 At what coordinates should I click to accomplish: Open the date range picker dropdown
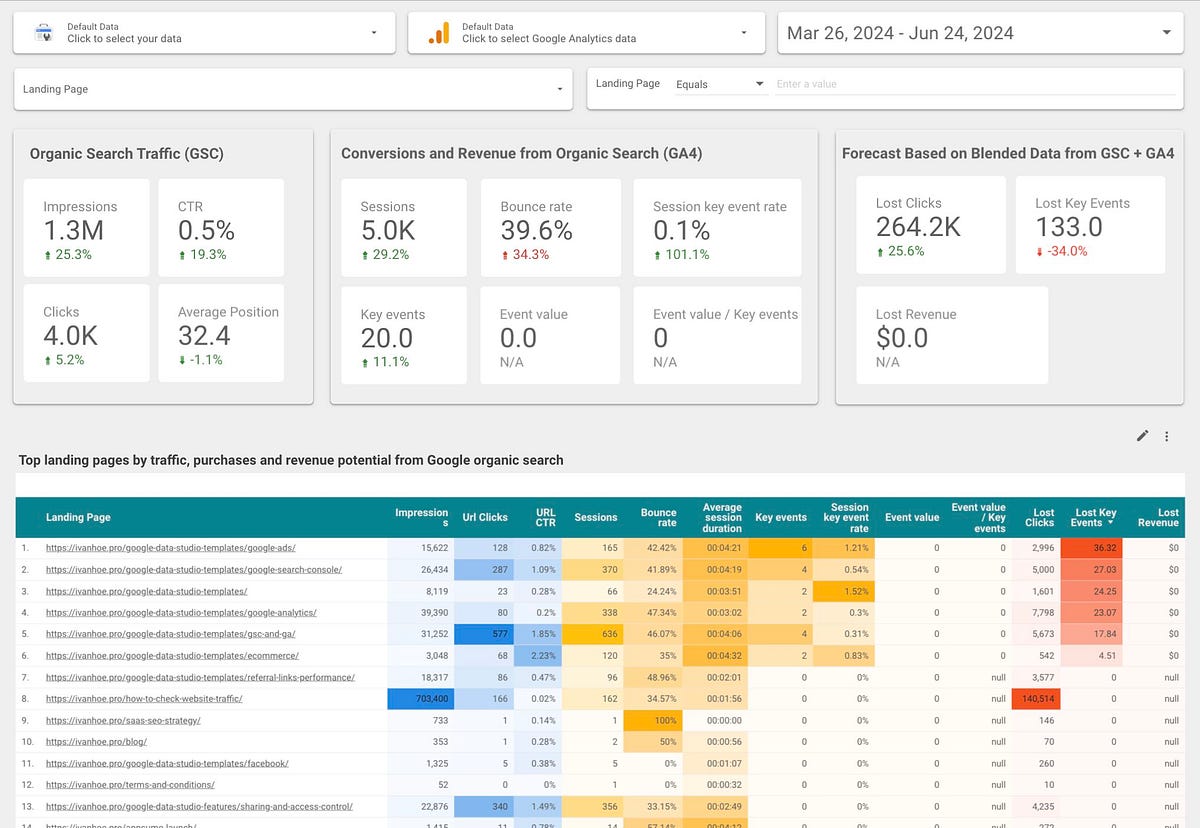(x=1166, y=33)
